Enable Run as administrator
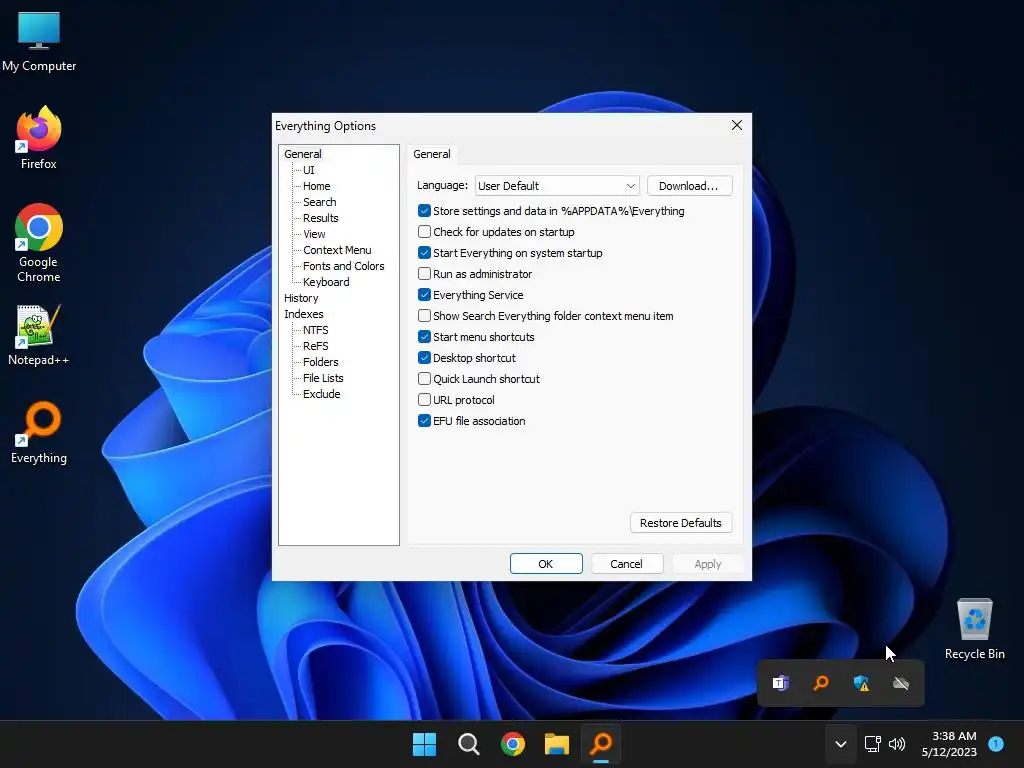 424,274
